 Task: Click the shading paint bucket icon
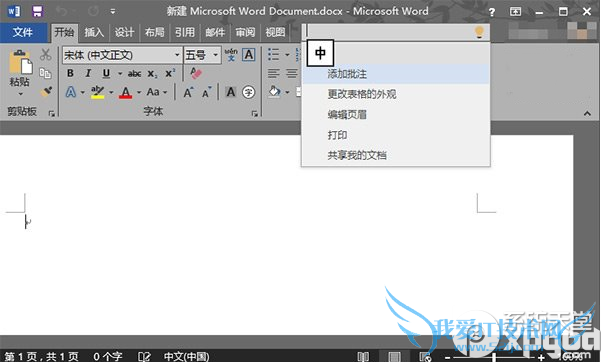[274, 92]
